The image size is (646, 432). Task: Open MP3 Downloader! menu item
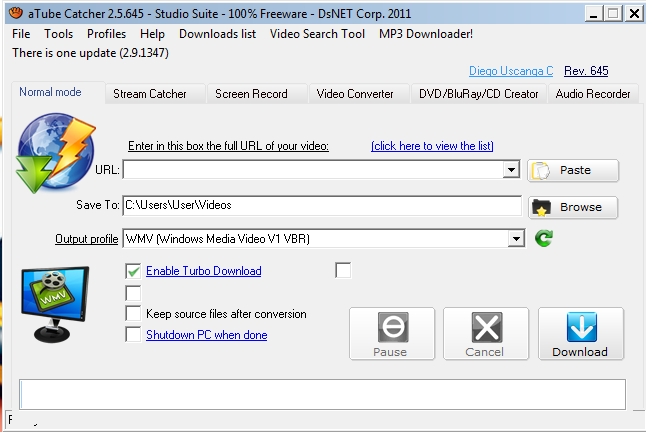426,34
